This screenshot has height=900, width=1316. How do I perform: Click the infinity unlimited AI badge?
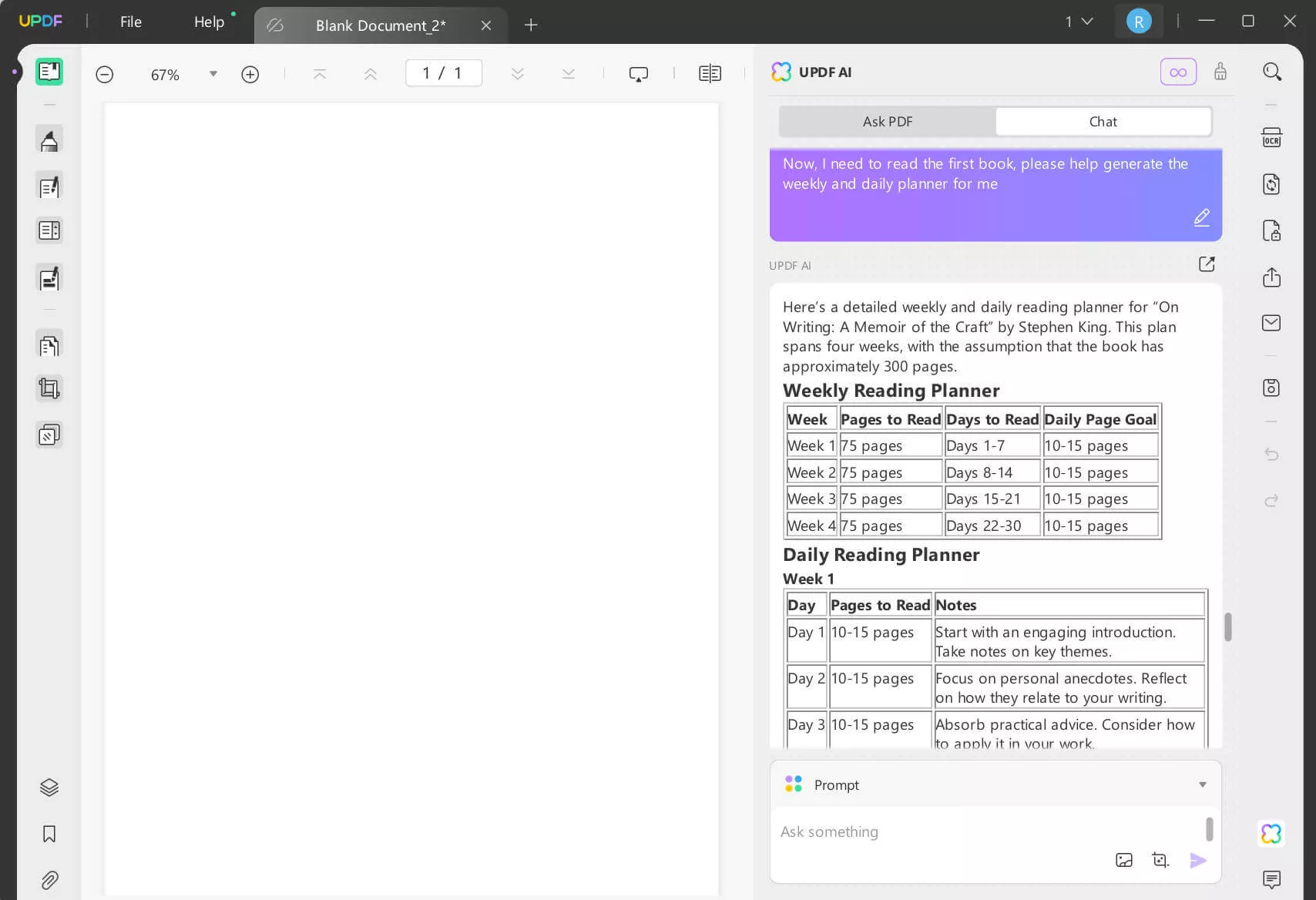[1178, 72]
